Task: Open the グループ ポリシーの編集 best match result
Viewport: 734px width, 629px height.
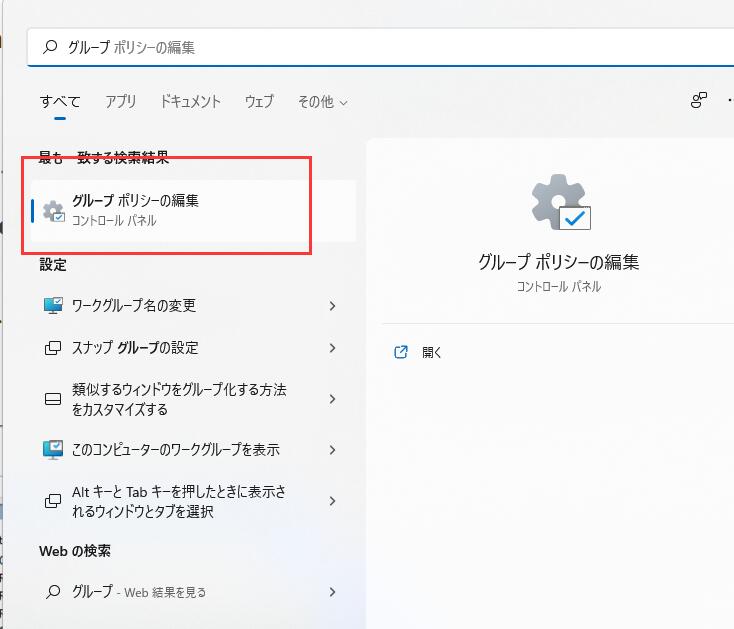Action: tap(190, 209)
